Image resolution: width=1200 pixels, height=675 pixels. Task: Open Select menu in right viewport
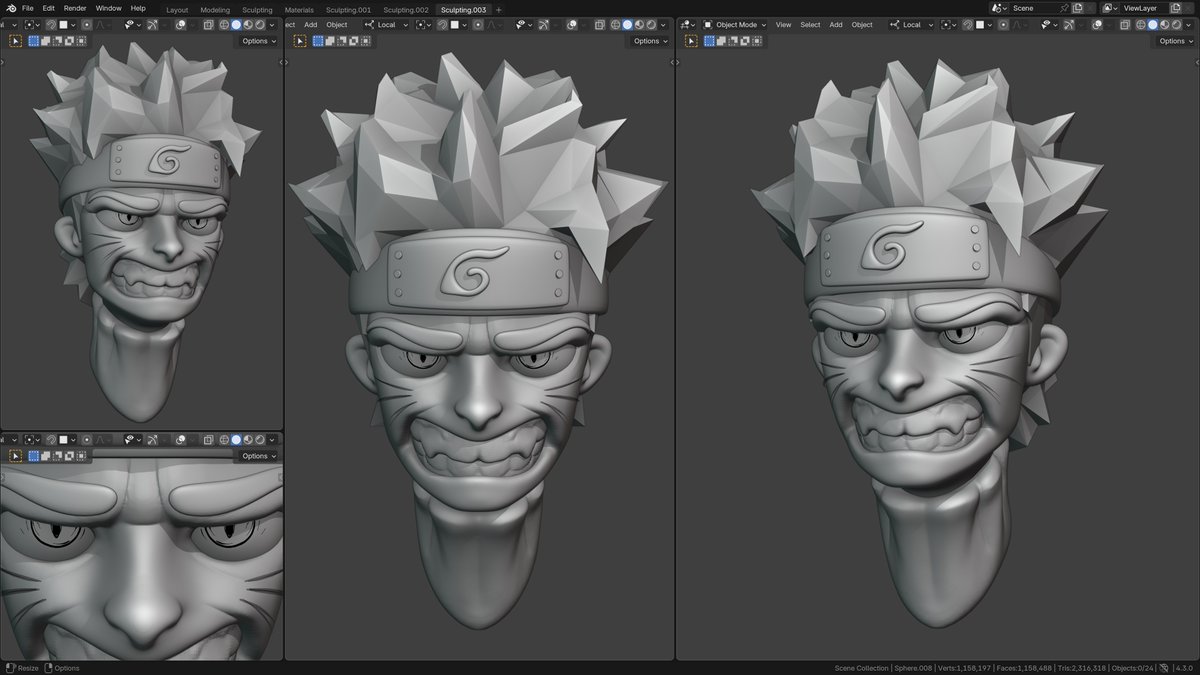tap(810, 25)
